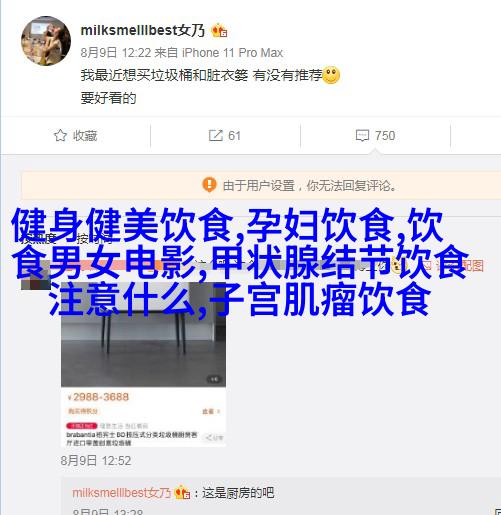This screenshot has height=515, width=501.
Task: Click the orange warning exclamation icon
Action: click(x=209, y=184)
